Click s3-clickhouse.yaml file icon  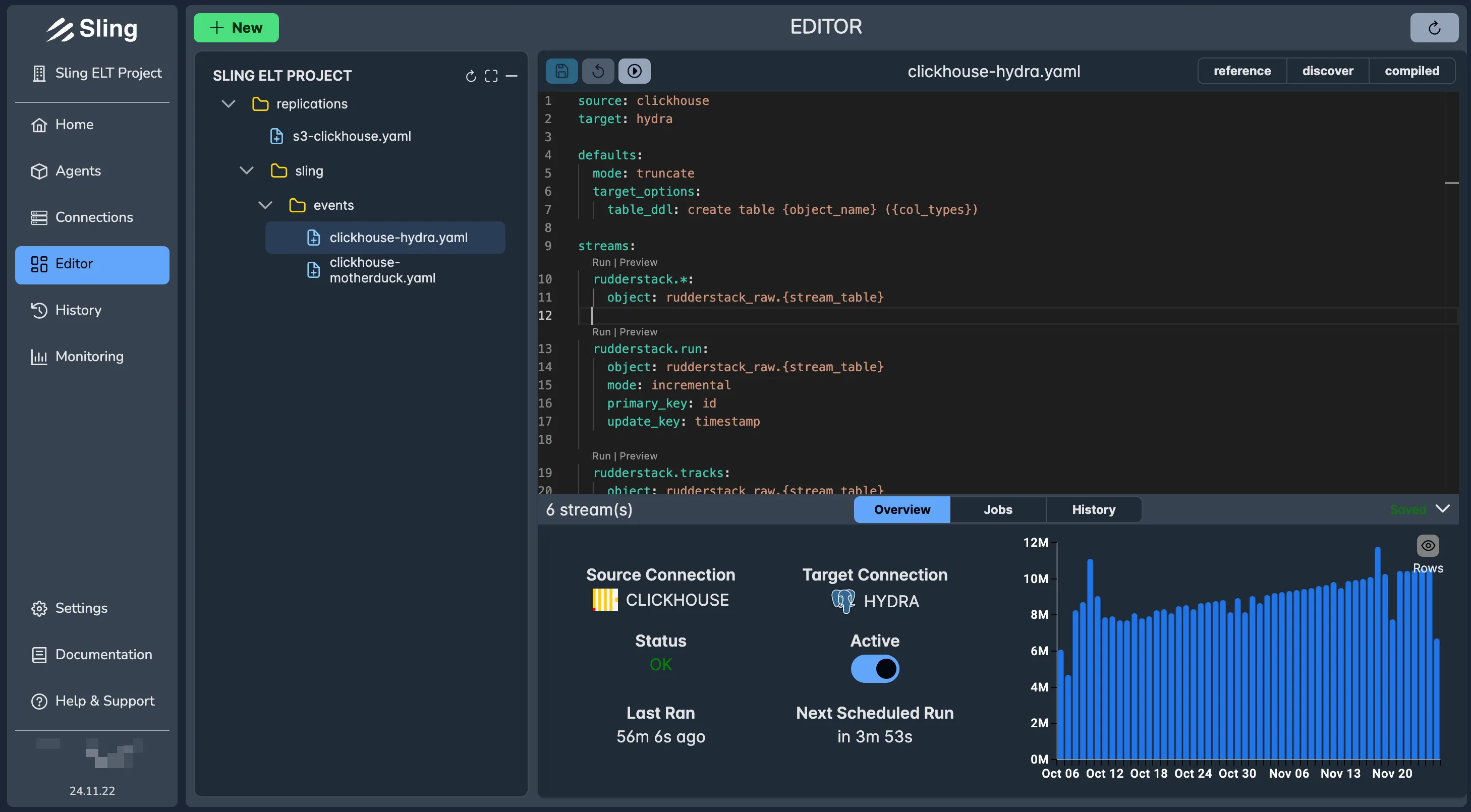click(x=276, y=136)
